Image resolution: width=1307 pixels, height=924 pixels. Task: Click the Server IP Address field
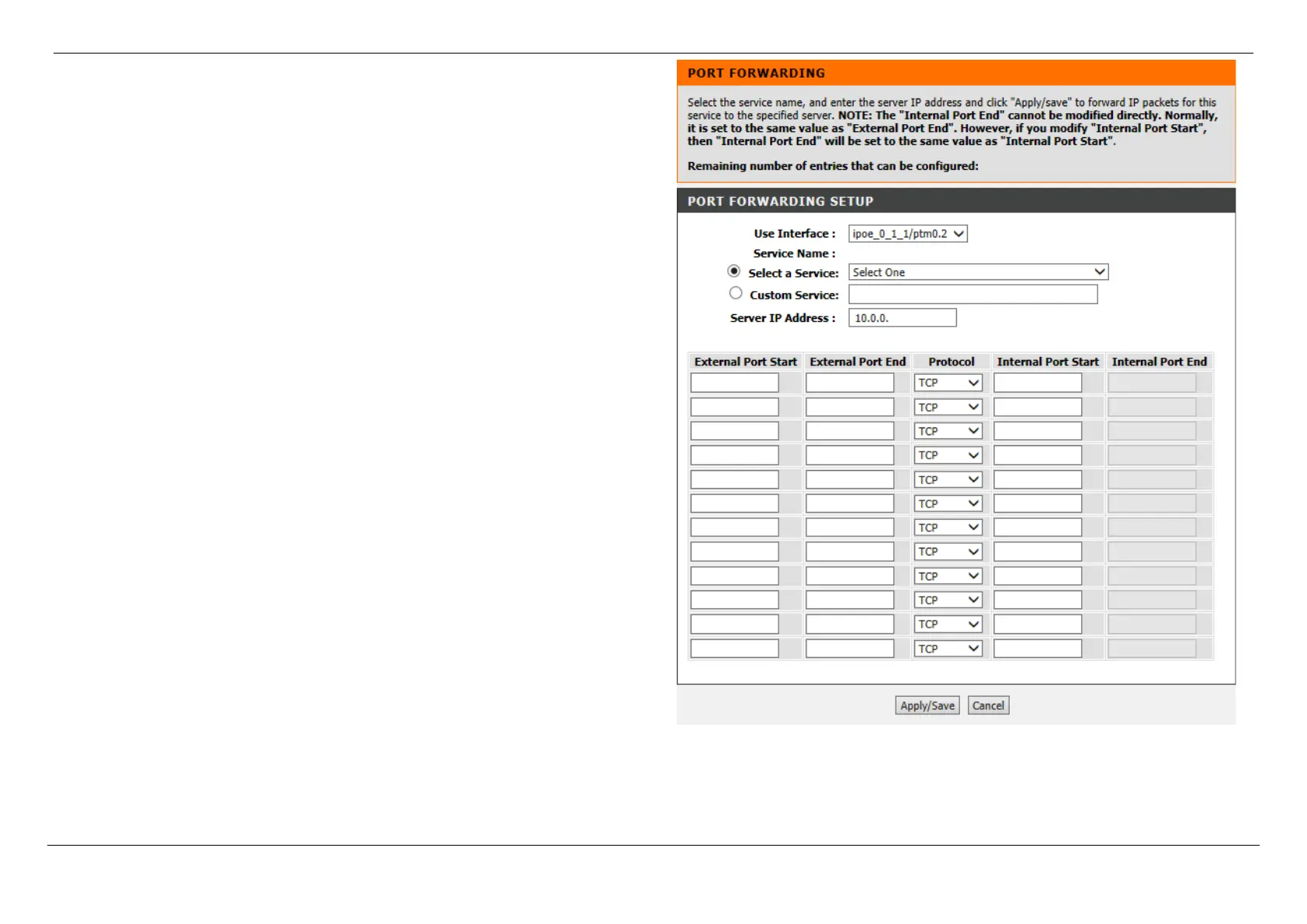click(902, 317)
